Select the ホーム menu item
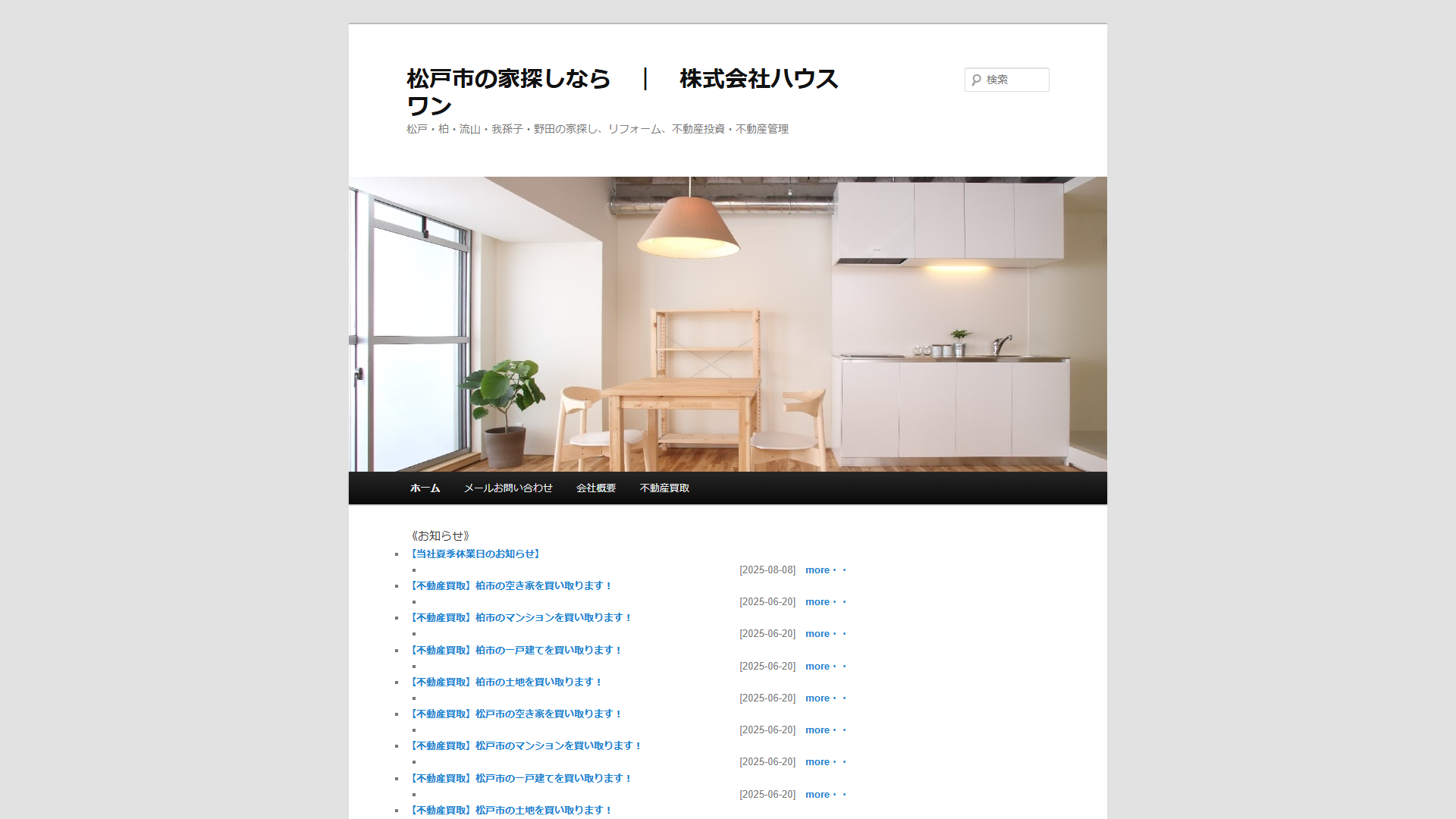 coord(425,488)
